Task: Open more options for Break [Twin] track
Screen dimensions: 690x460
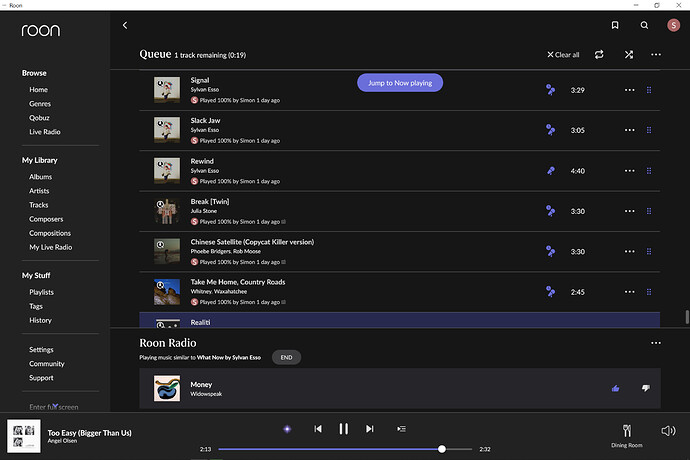Action: pos(630,211)
